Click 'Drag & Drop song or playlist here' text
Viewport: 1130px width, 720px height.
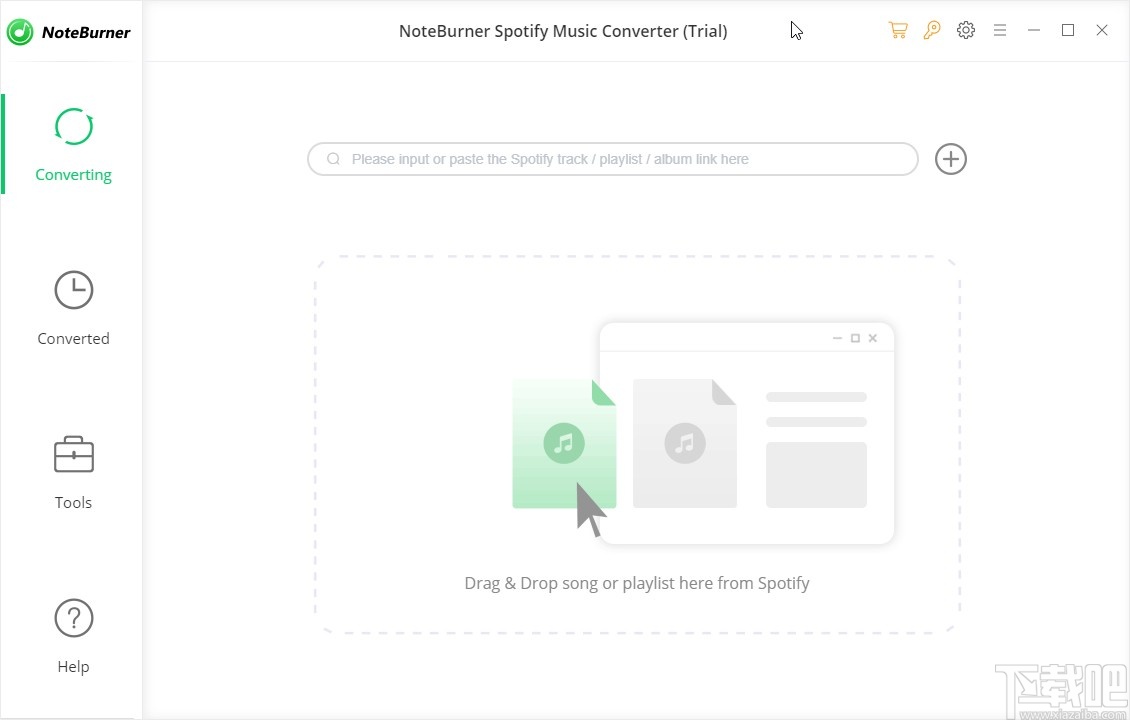click(637, 583)
